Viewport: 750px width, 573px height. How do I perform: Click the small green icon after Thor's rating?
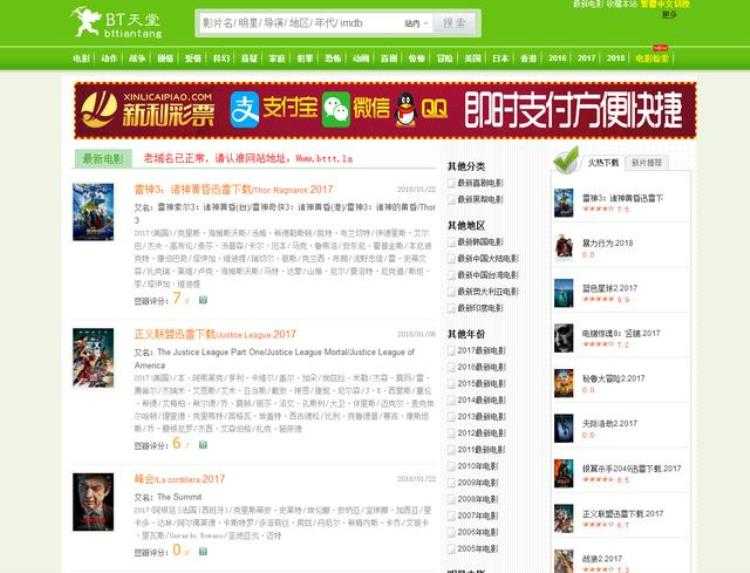203,299
